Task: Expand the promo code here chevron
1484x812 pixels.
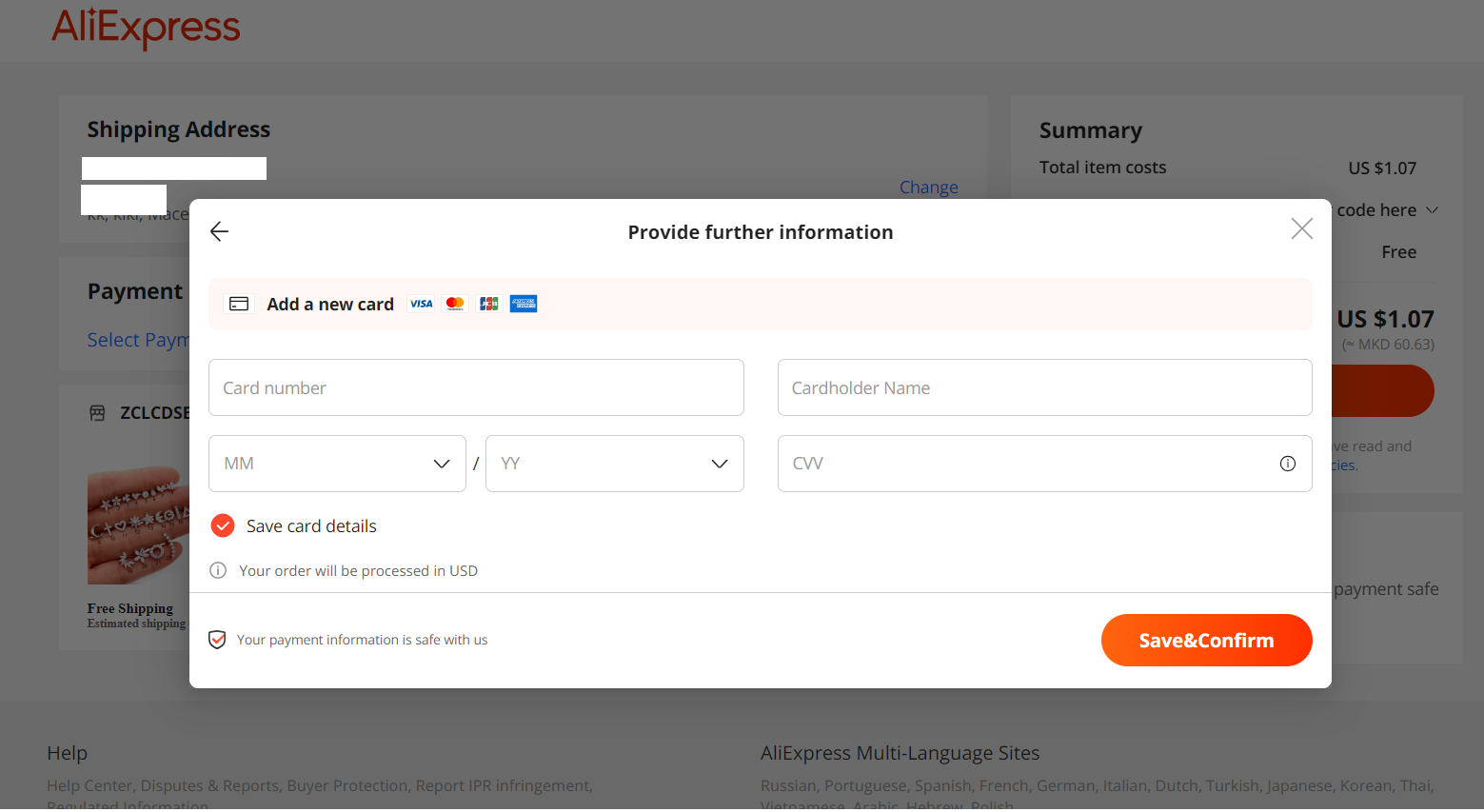Action: (1432, 209)
